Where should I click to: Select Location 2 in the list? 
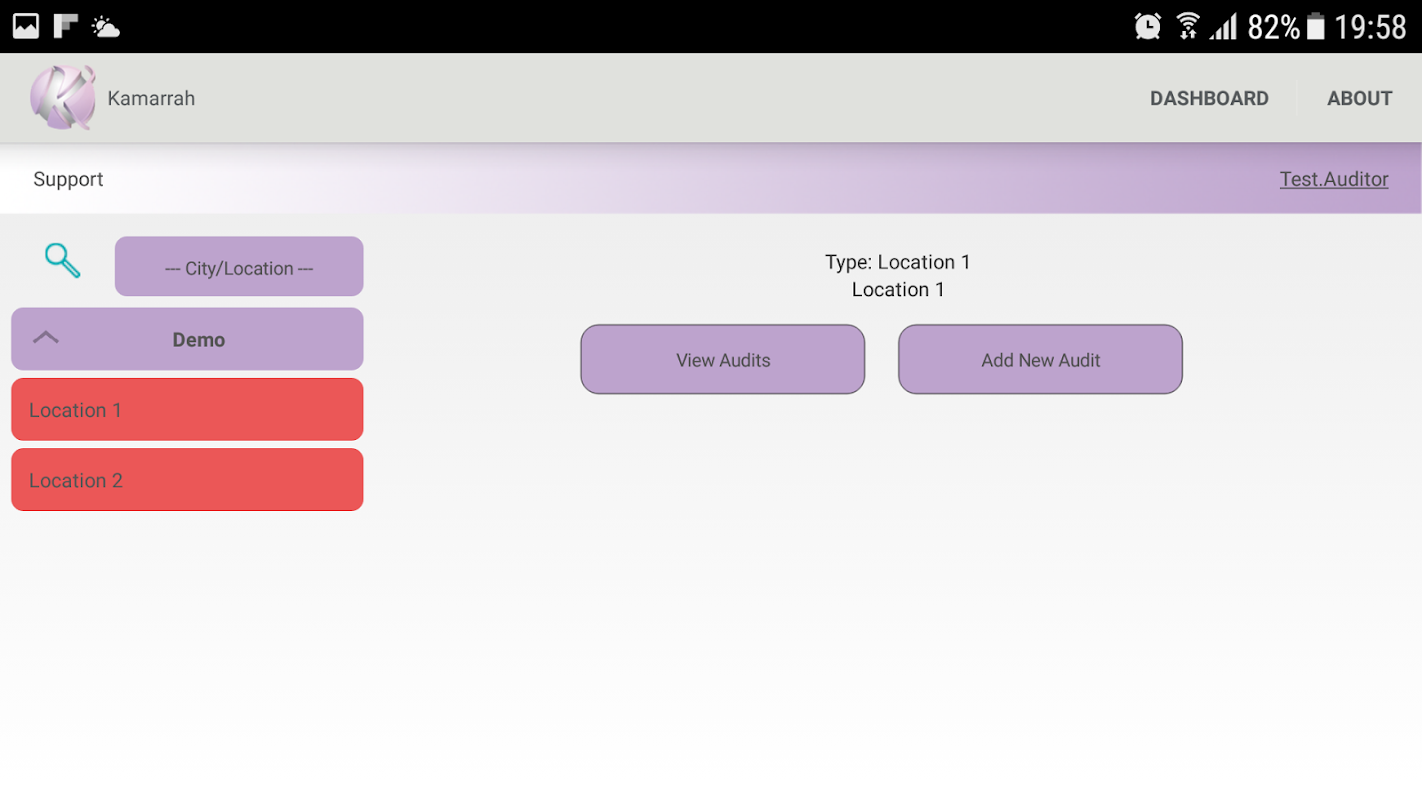[187, 480]
